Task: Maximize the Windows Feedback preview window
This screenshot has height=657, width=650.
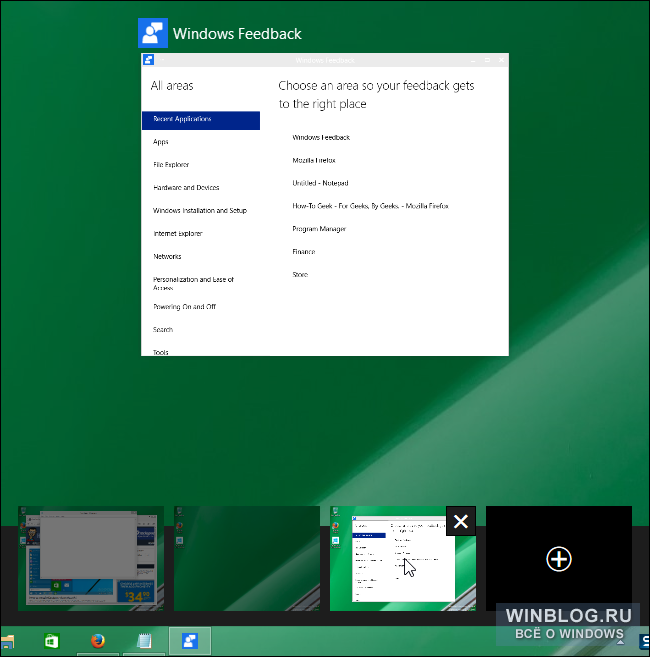Action: pos(487,60)
